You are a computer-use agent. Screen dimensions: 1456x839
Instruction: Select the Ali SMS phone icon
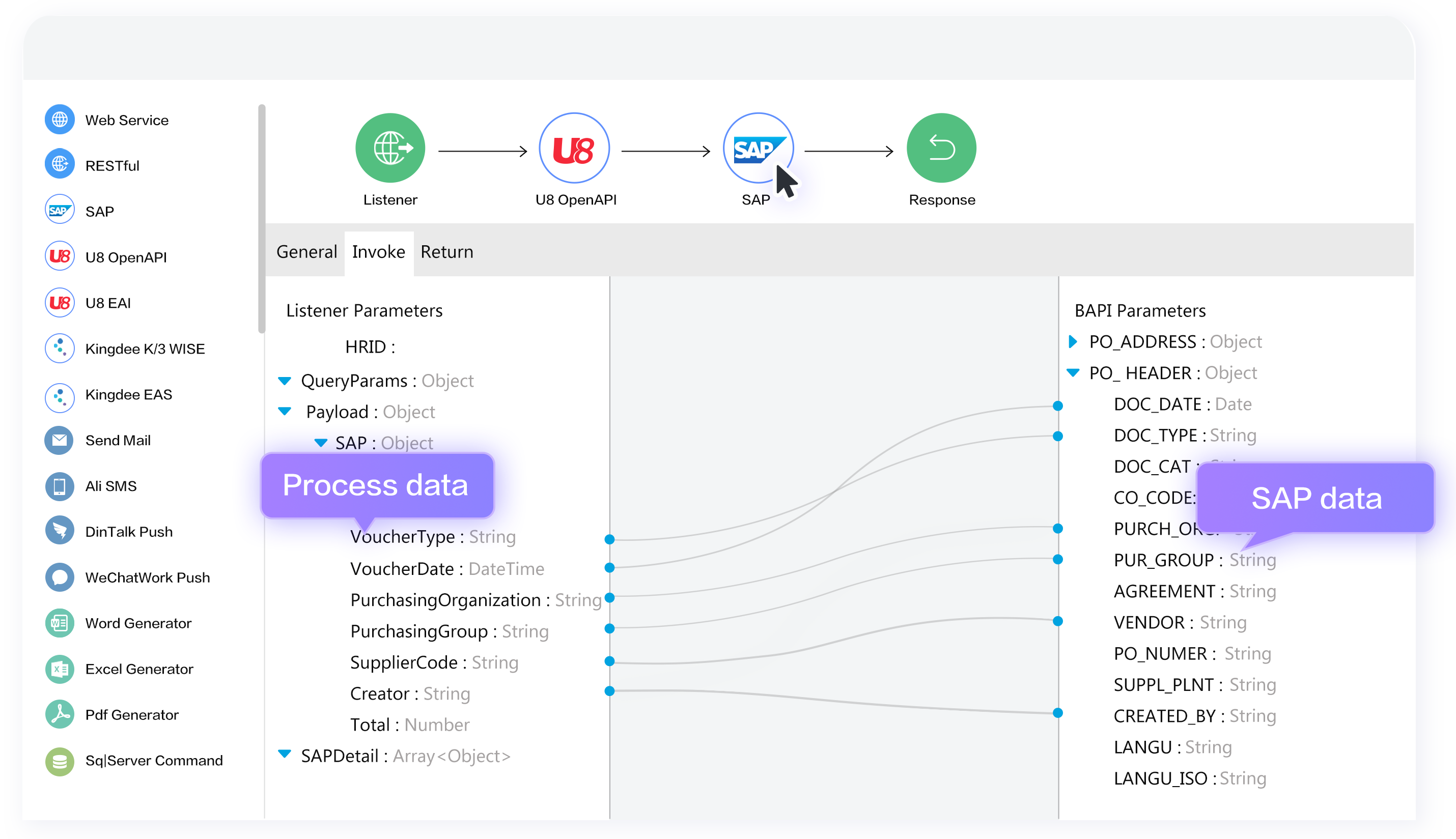click(x=60, y=486)
